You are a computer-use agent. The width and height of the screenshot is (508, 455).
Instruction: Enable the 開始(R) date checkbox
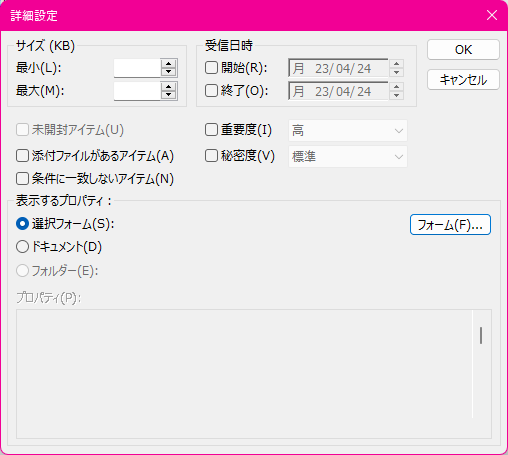pos(211,68)
